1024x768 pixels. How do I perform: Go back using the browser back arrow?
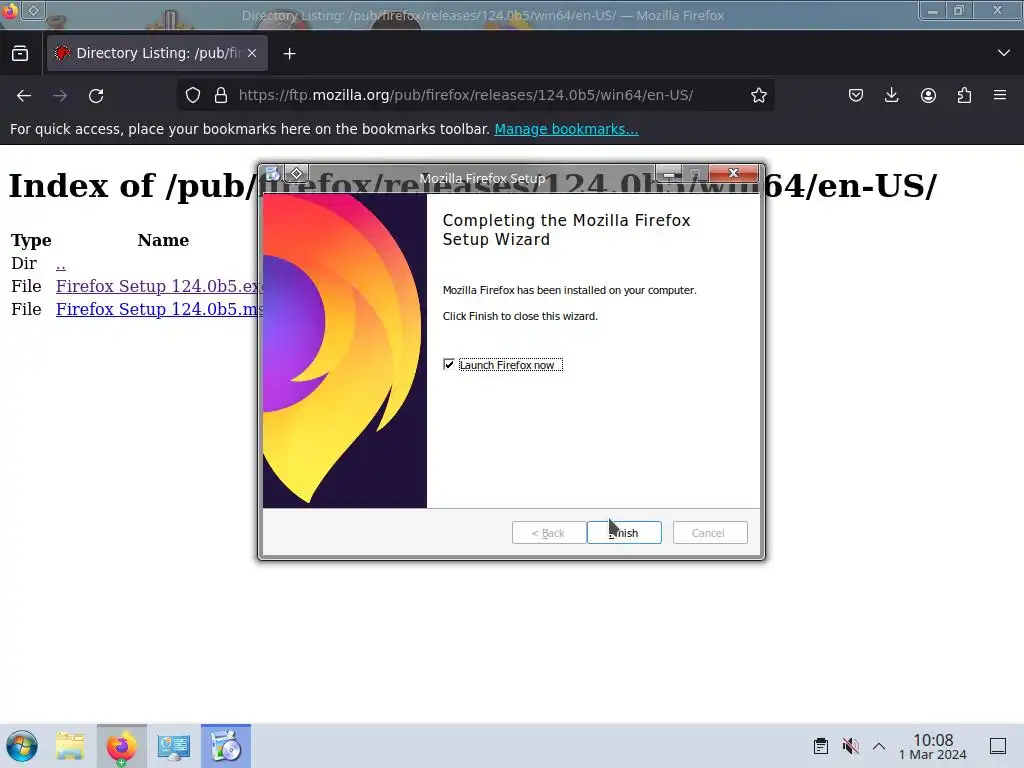pos(24,95)
